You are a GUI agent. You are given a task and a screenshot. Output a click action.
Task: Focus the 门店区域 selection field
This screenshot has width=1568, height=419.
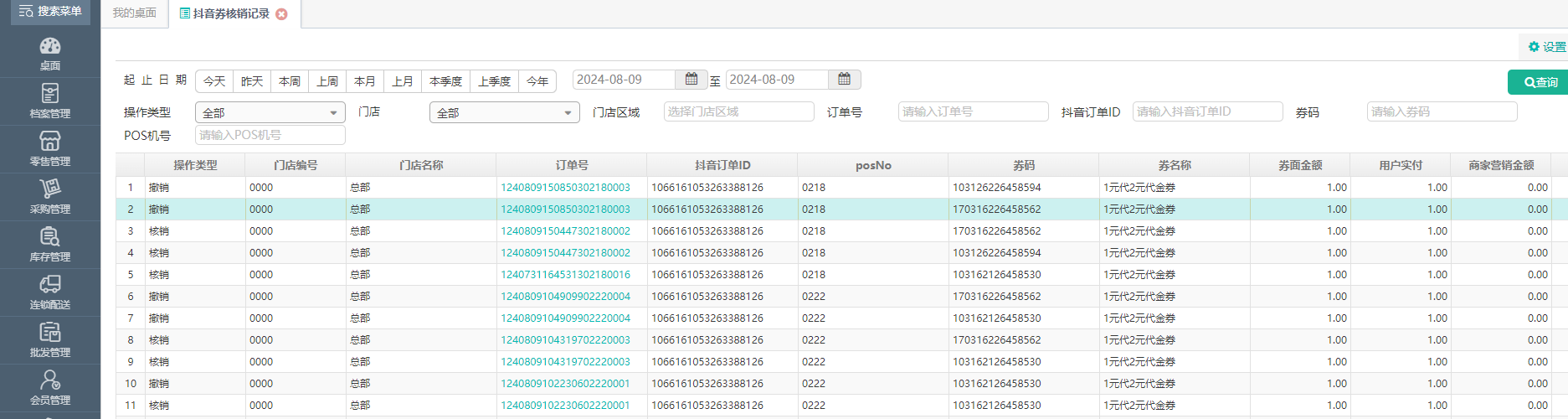(x=739, y=111)
